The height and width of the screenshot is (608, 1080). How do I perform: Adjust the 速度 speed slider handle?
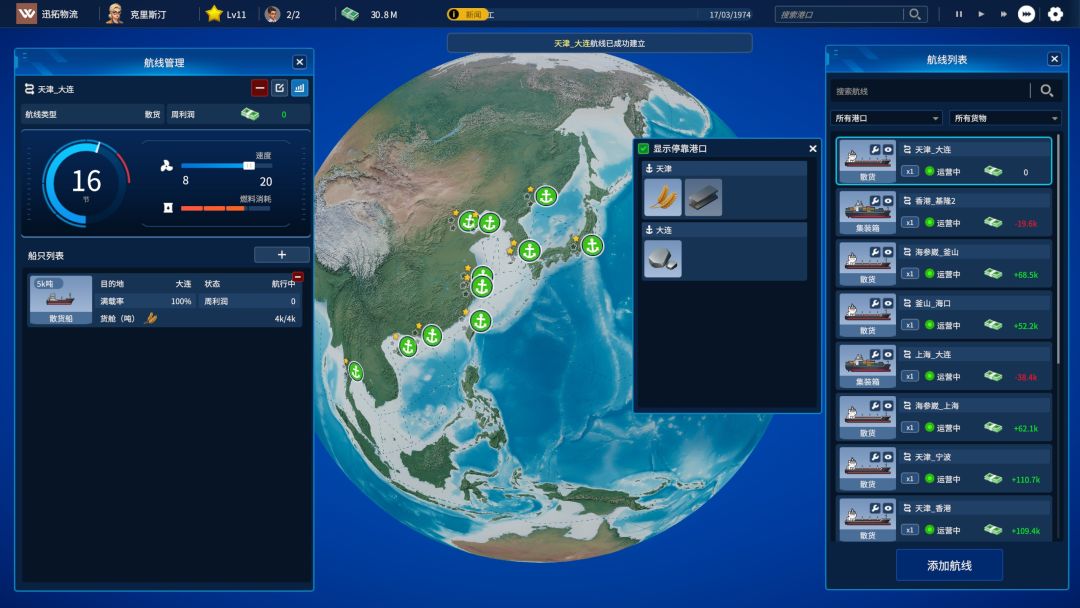click(x=249, y=165)
